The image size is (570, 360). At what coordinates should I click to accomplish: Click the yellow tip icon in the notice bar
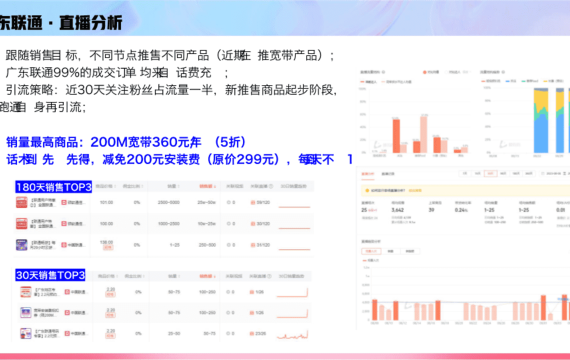[x=366, y=190]
